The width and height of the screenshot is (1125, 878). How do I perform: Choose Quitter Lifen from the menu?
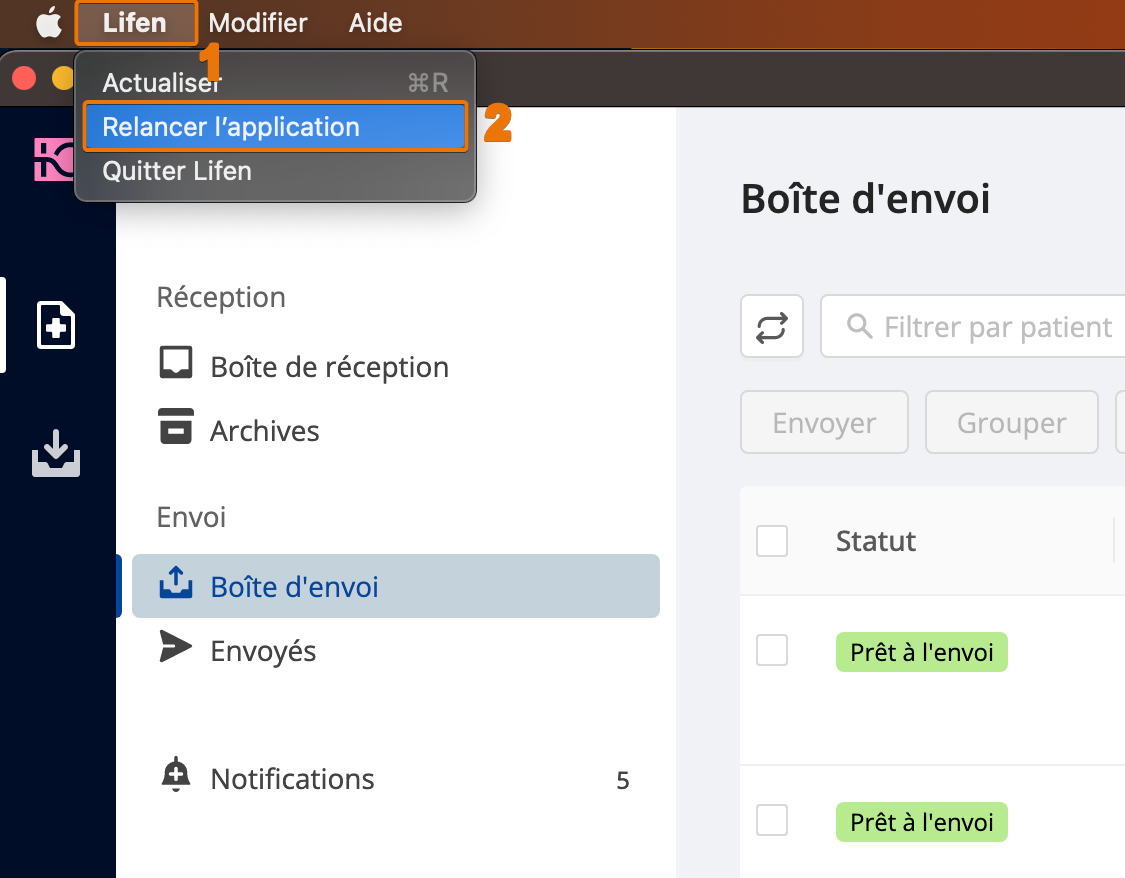click(x=276, y=171)
